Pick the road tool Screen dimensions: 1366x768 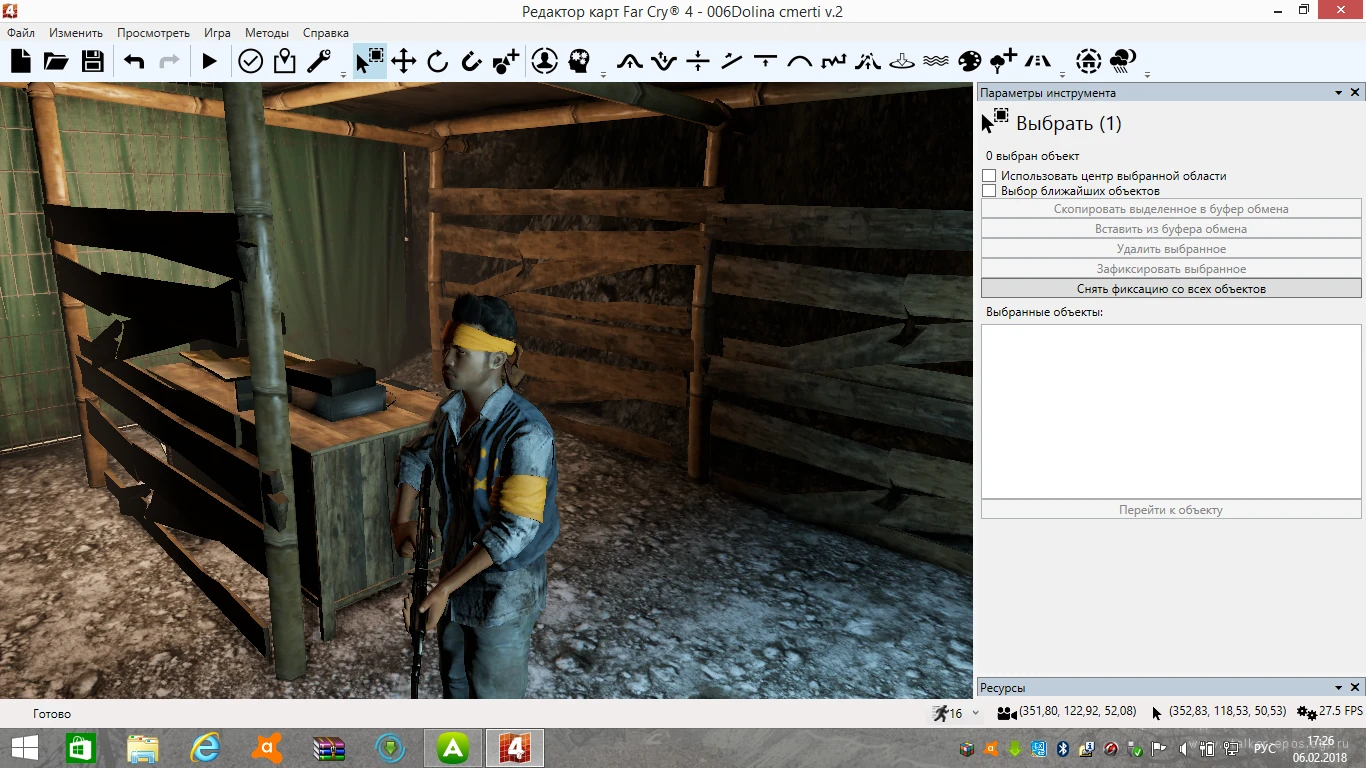1038,61
